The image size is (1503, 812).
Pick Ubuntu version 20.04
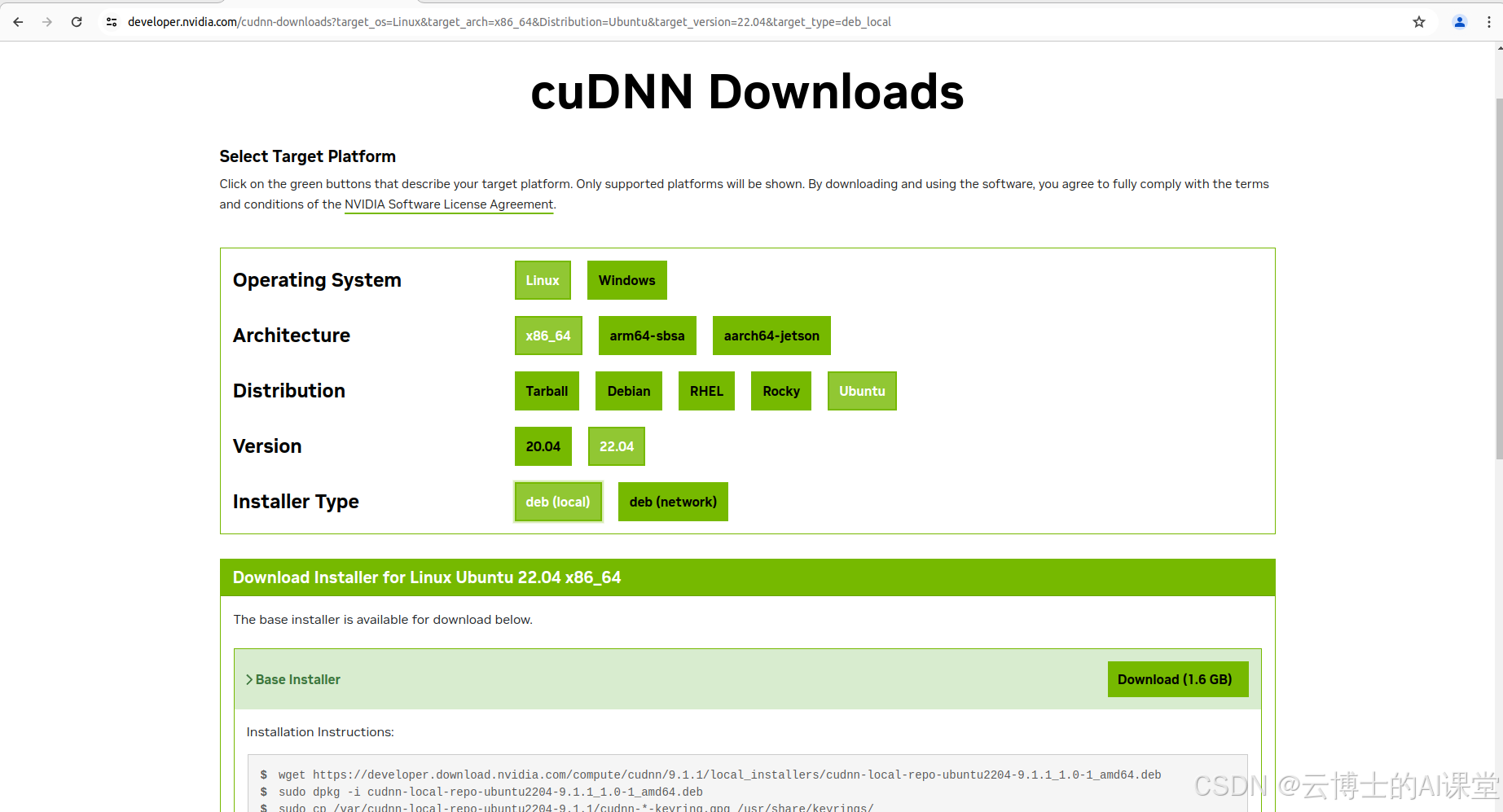coord(543,446)
